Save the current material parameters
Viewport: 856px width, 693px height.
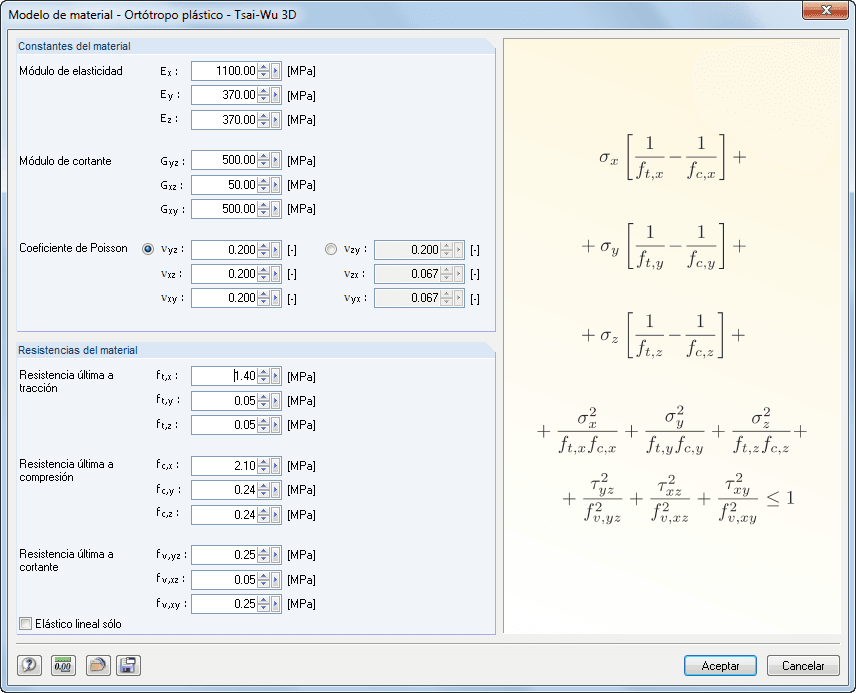click(128, 665)
